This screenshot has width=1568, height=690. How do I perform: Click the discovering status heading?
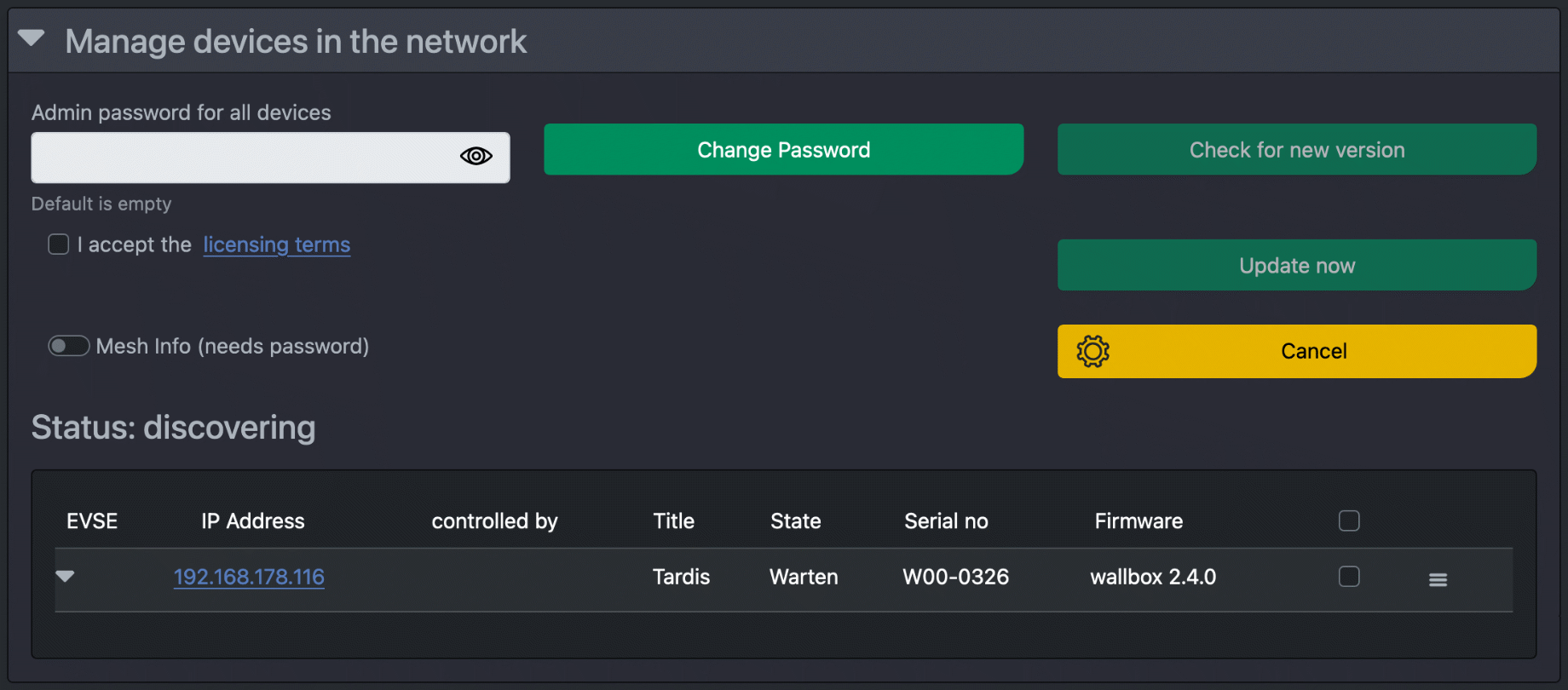pos(173,427)
